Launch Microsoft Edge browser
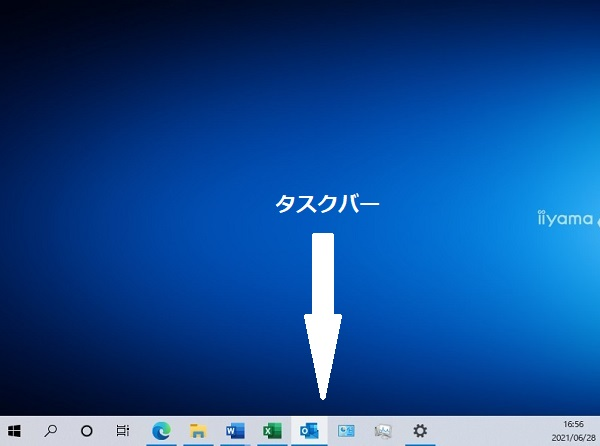This screenshot has width=600, height=446. pyautogui.click(x=161, y=431)
